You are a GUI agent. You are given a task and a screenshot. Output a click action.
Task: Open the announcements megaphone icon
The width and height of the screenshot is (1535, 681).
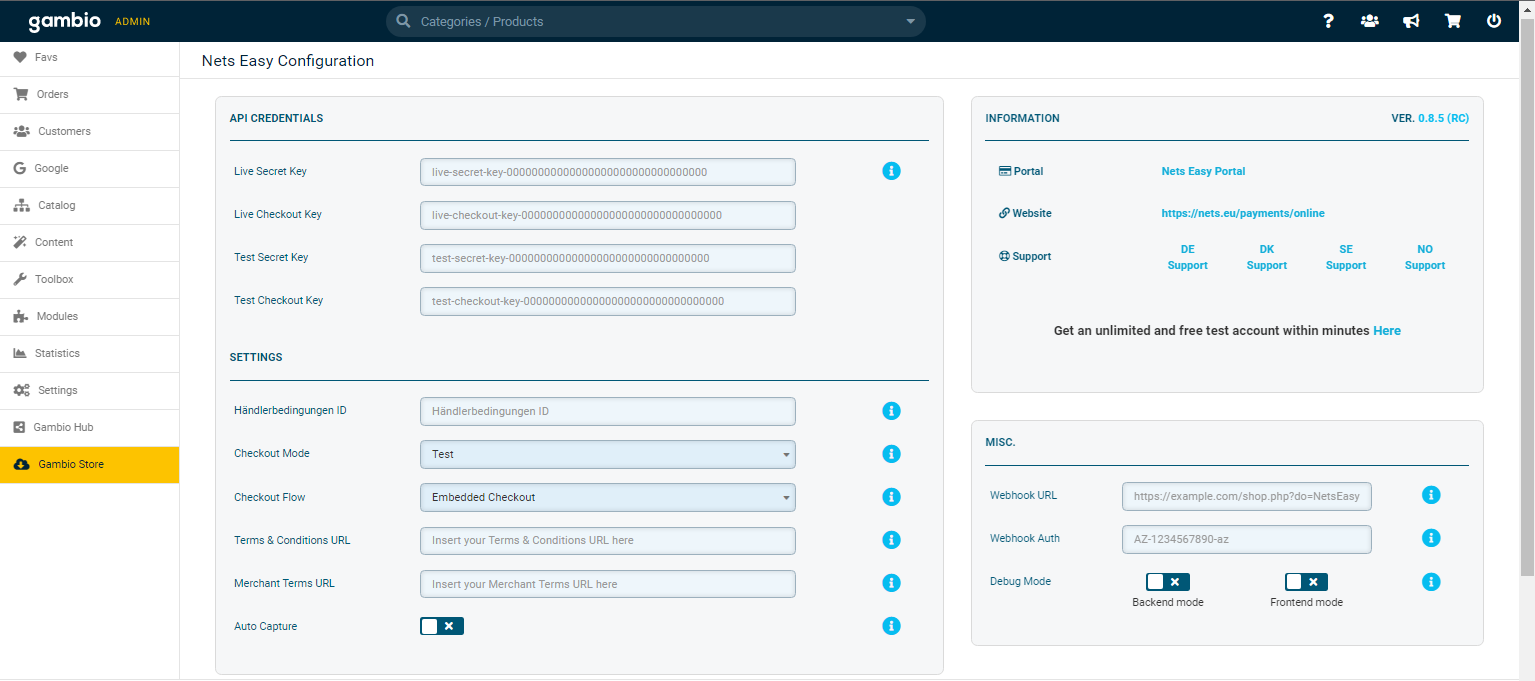tap(1411, 21)
